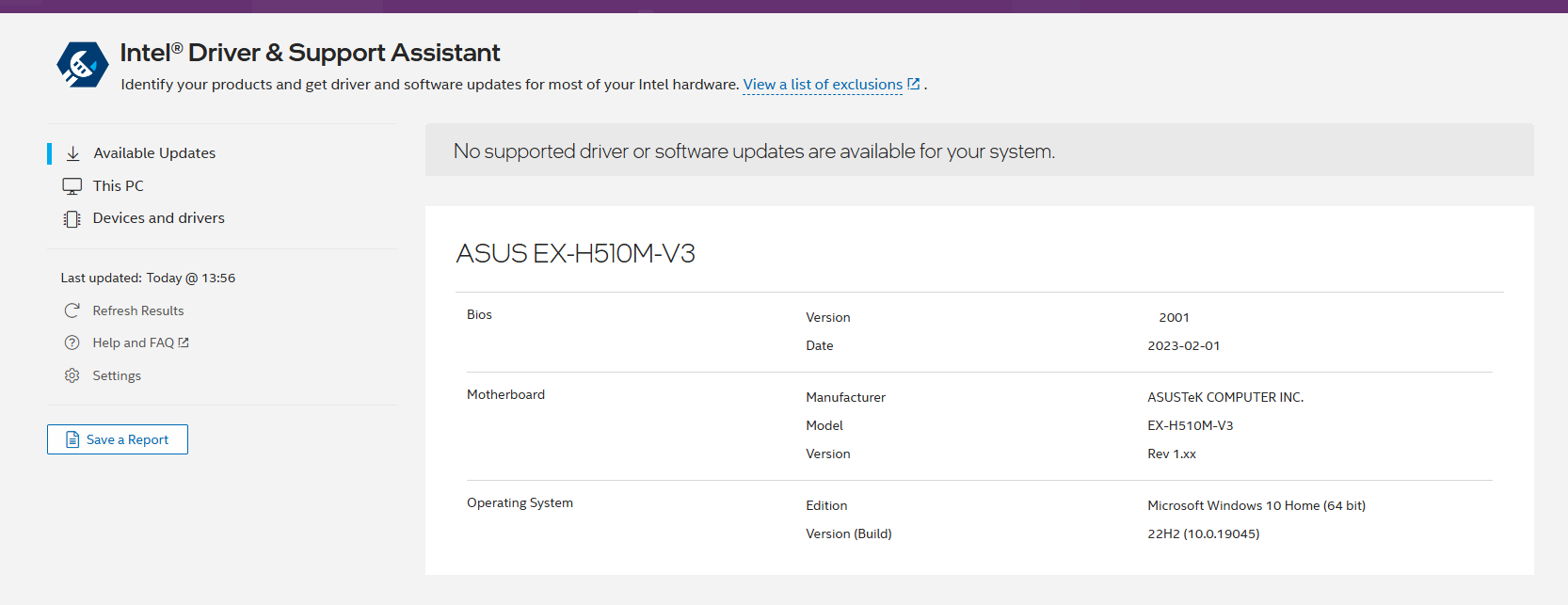Screen dimensions: 1568x605
Task: Click the Refresh Results circular arrow icon
Action: point(72,310)
